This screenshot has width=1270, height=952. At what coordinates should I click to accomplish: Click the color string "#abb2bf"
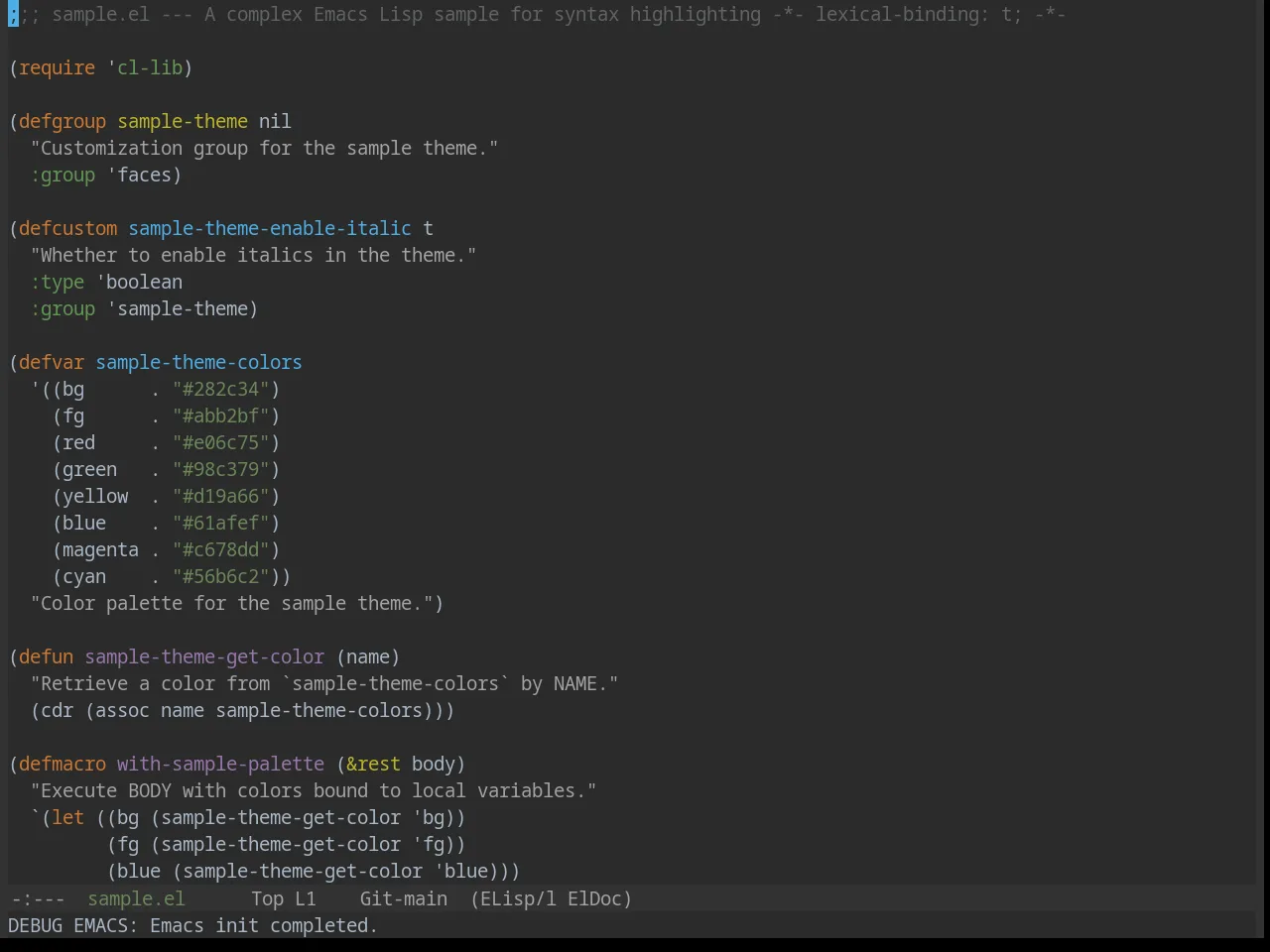coord(221,416)
